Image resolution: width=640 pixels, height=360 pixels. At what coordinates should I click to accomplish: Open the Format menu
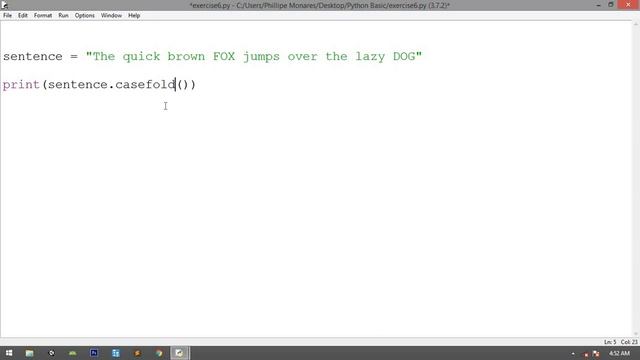pos(43,16)
